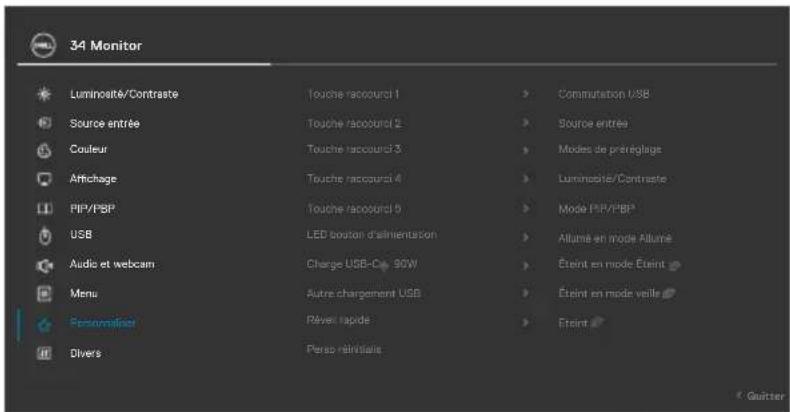Screen dimensions: 790x412
Task: Select Autre chargement USB option
Action: point(363,293)
